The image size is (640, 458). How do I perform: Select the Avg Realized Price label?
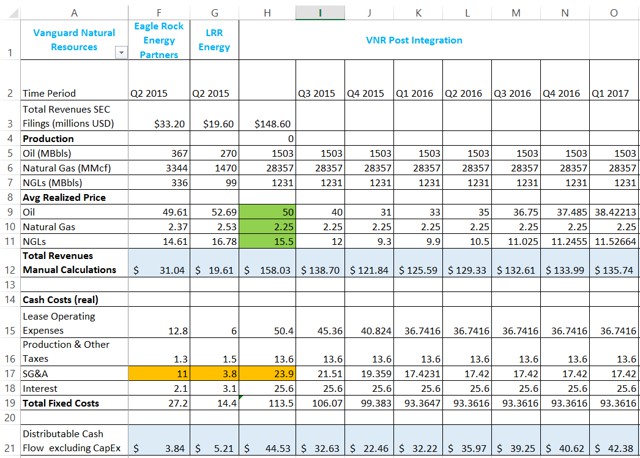[74, 197]
